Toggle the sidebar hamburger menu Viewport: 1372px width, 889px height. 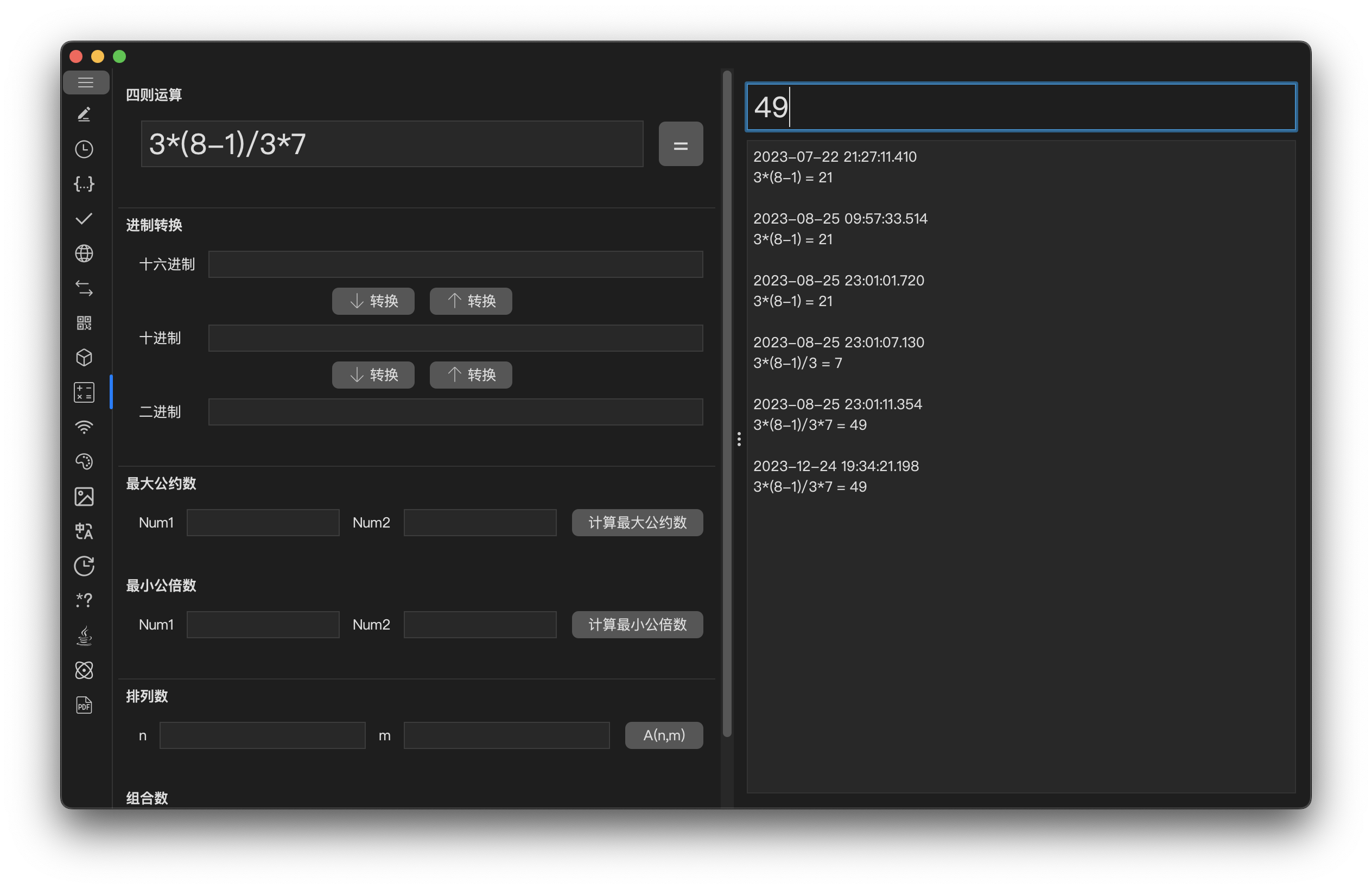(x=85, y=82)
